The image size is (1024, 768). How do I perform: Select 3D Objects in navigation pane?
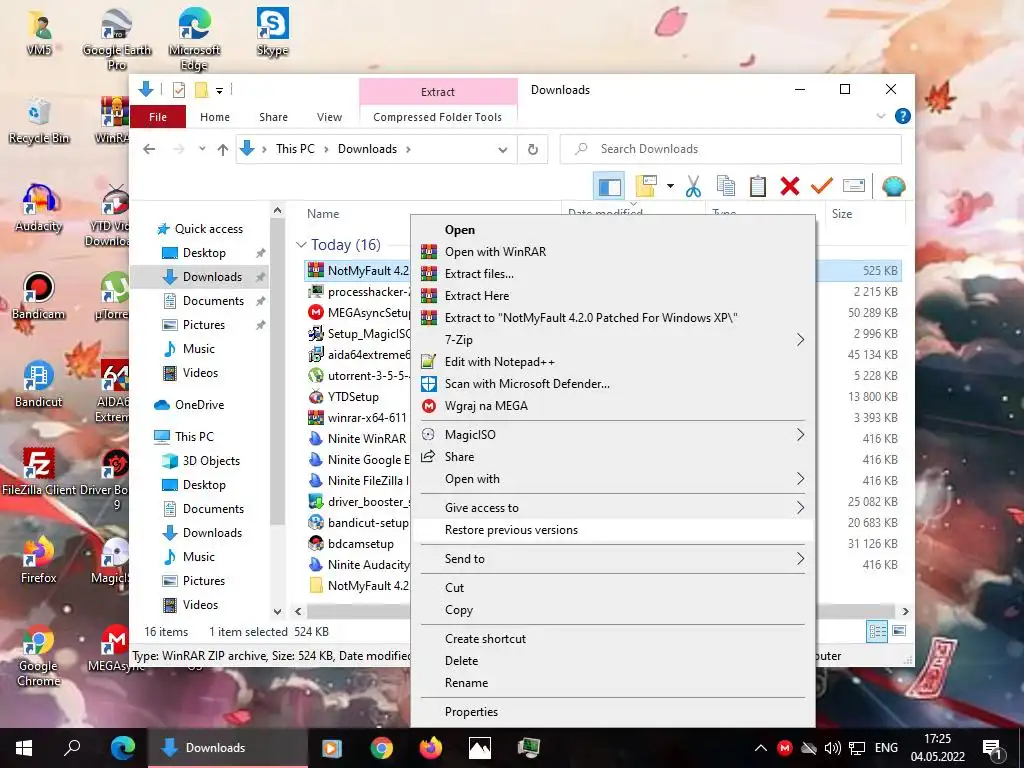click(211, 460)
